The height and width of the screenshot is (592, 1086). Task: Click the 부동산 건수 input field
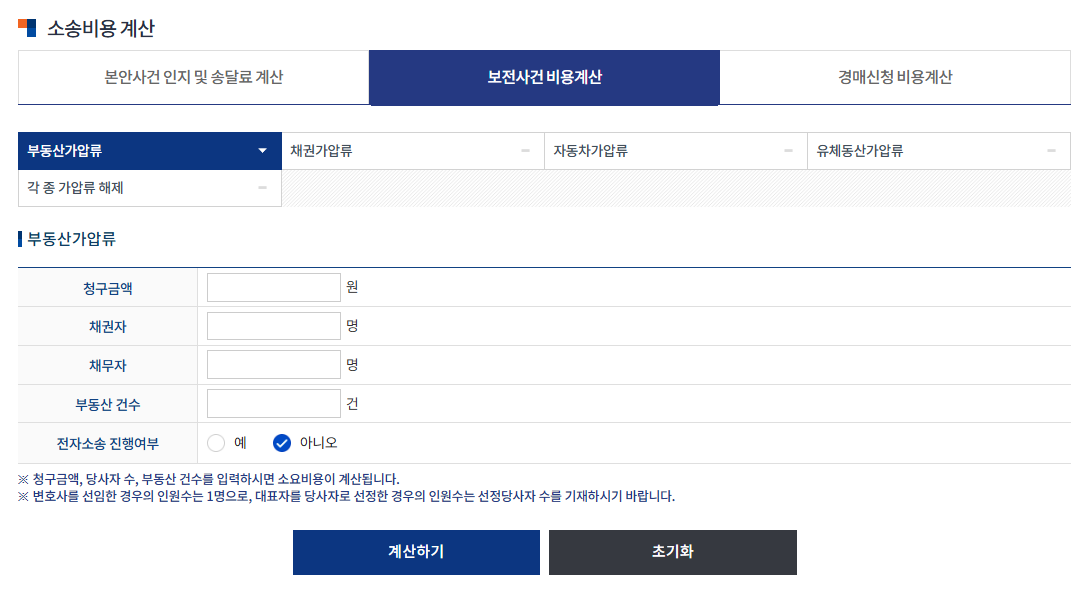coord(271,403)
